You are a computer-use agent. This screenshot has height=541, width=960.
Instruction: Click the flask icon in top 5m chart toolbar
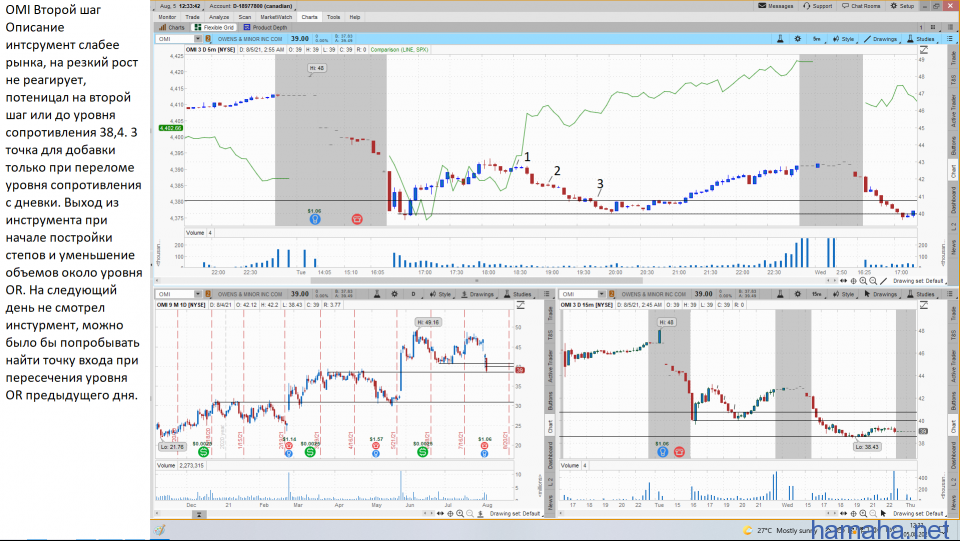(780, 39)
